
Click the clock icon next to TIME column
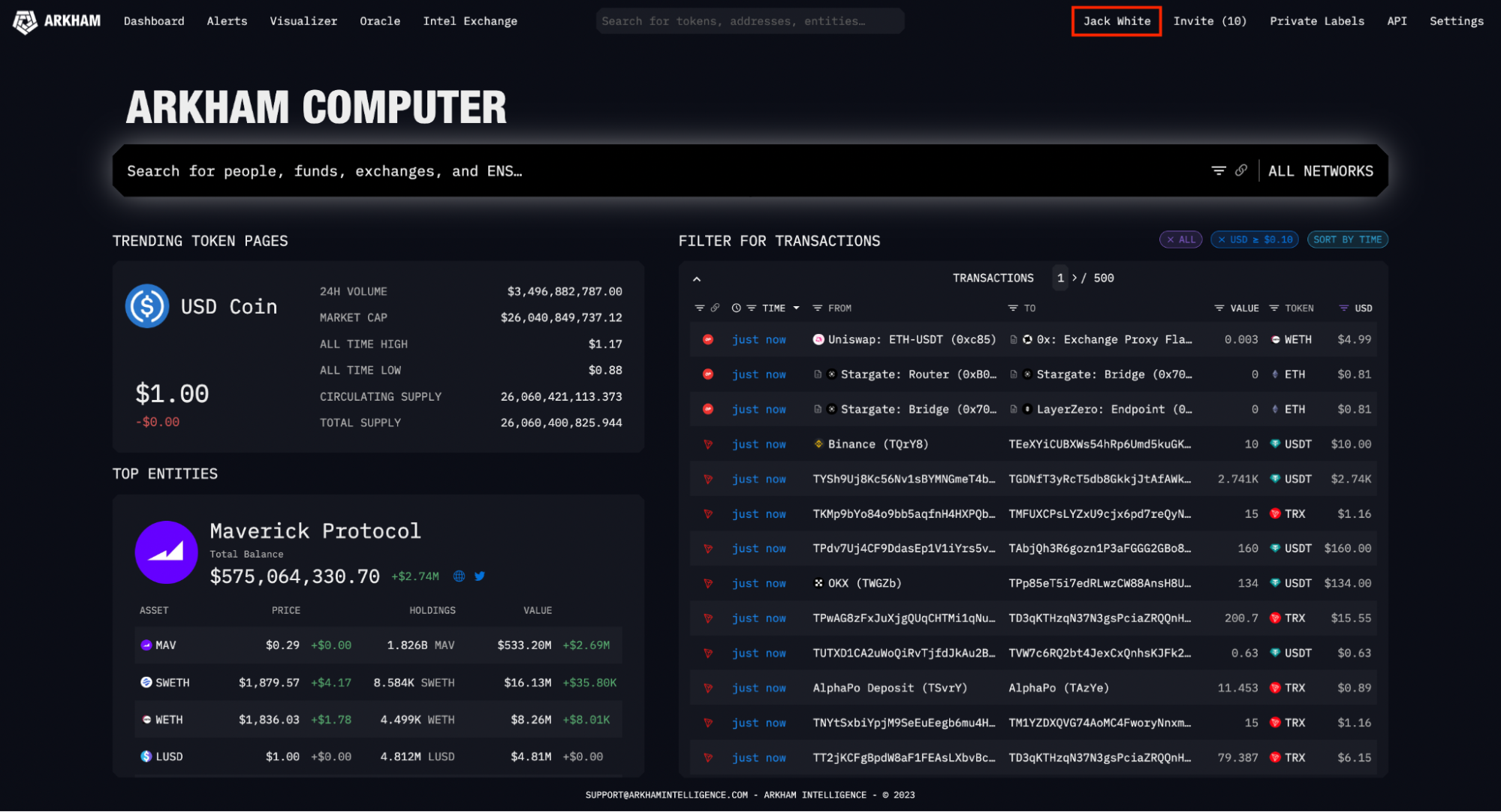point(735,308)
